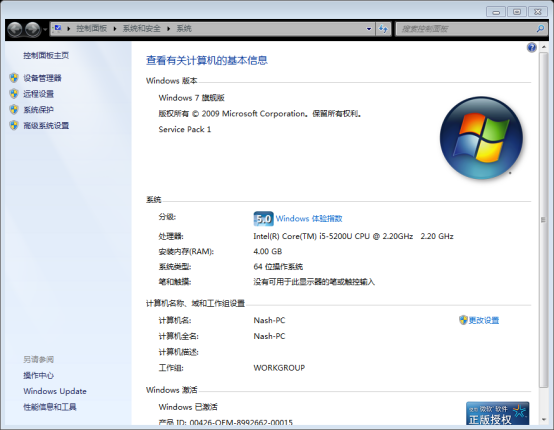Viewport: 554px width, 430px height.
Task: Expand the arrow after 系统和安全 breadcrumb
Action: pos(169,29)
